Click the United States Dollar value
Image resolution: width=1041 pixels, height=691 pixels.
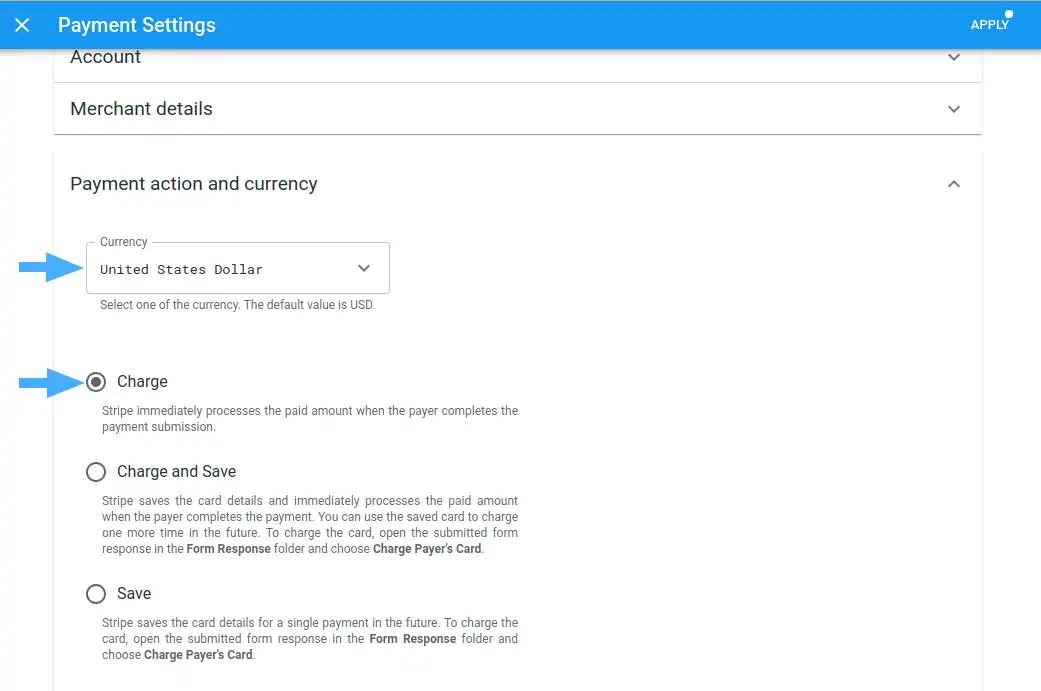click(x=181, y=269)
